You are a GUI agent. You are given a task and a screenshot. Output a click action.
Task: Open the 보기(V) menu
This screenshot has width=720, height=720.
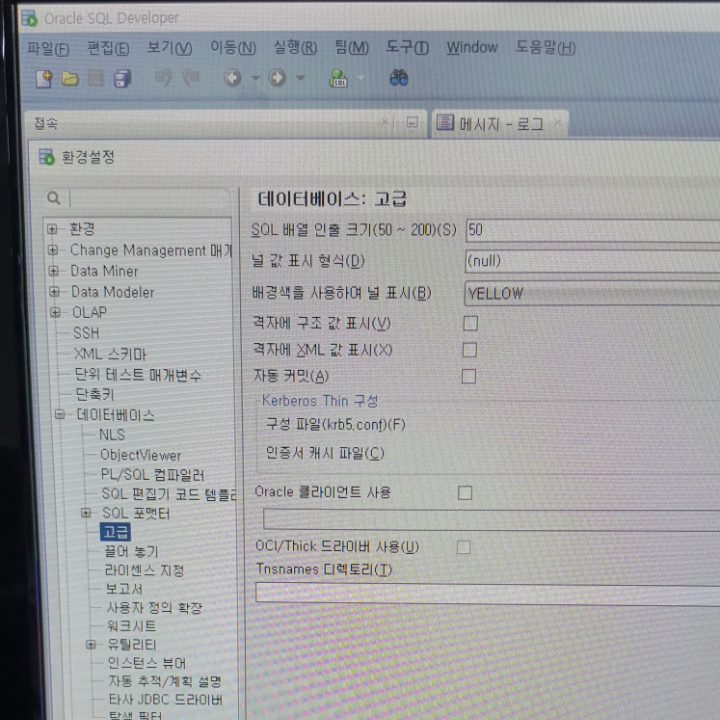[x=169, y=48]
